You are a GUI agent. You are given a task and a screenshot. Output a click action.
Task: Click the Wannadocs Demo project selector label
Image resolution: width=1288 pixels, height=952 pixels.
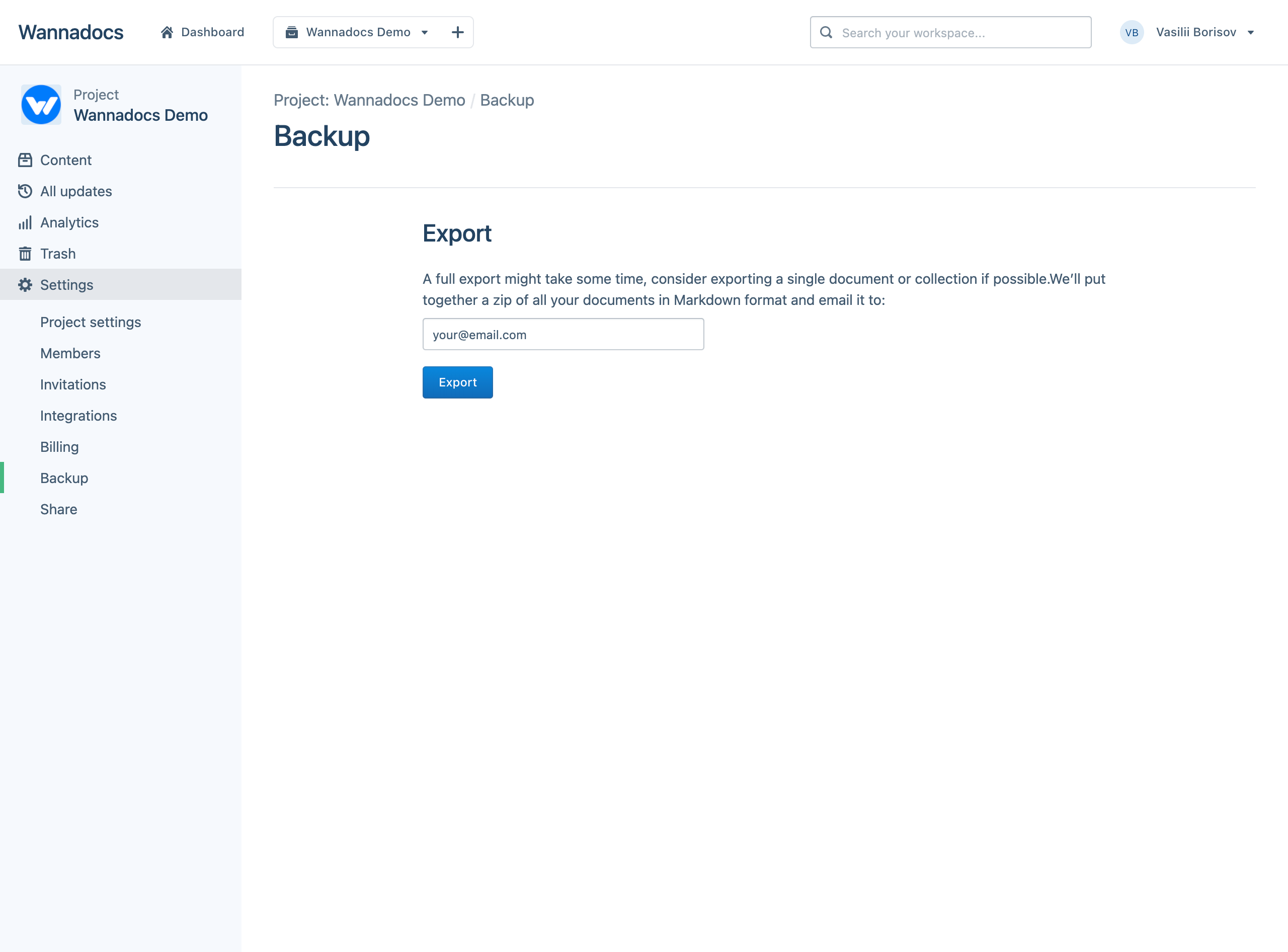tap(358, 32)
